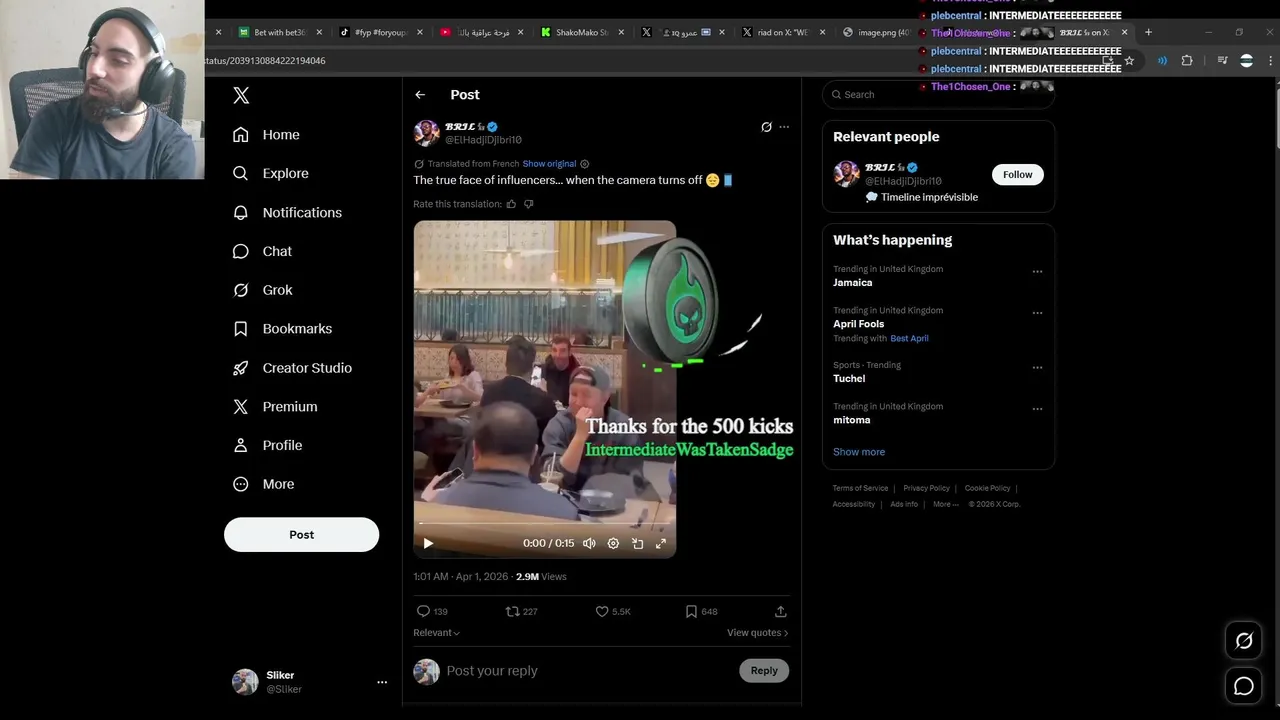Viewport: 1280px width, 720px height.
Task: Click the Best April trending link
Action: coord(909,338)
